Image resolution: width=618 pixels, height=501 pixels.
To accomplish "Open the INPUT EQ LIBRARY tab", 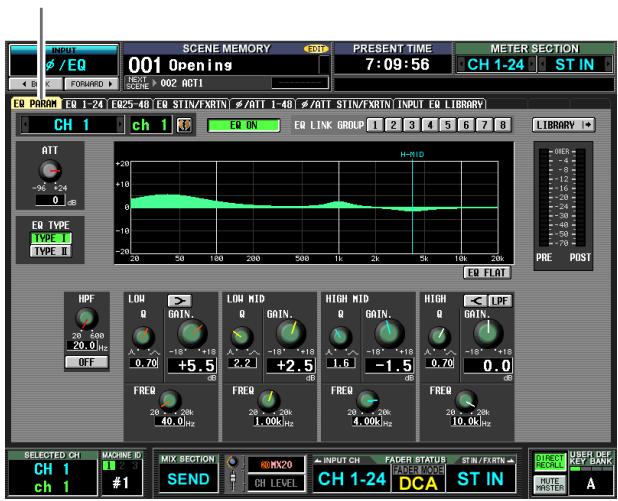I will pyautogui.click(x=440, y=104).
